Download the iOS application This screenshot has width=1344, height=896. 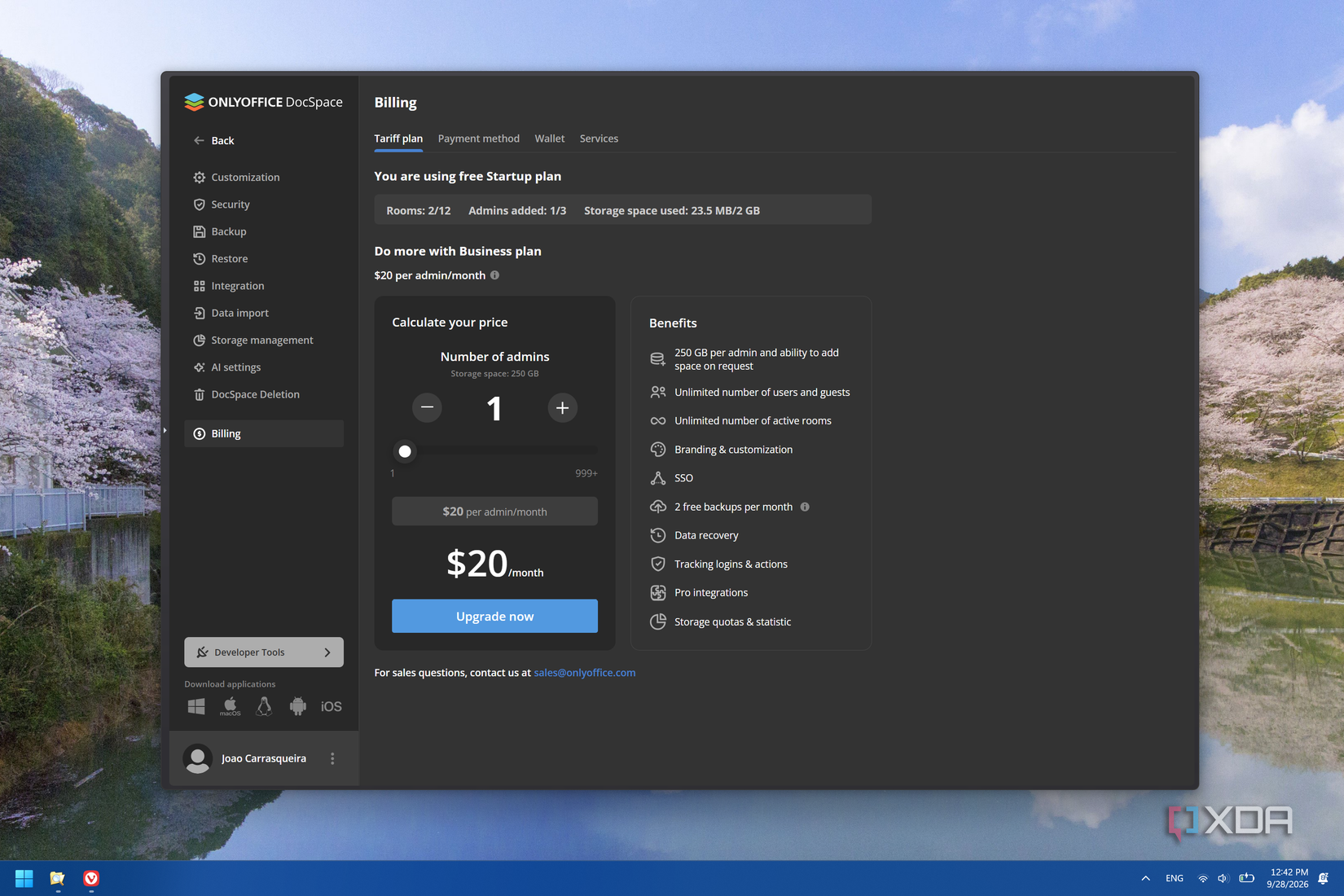331,706
